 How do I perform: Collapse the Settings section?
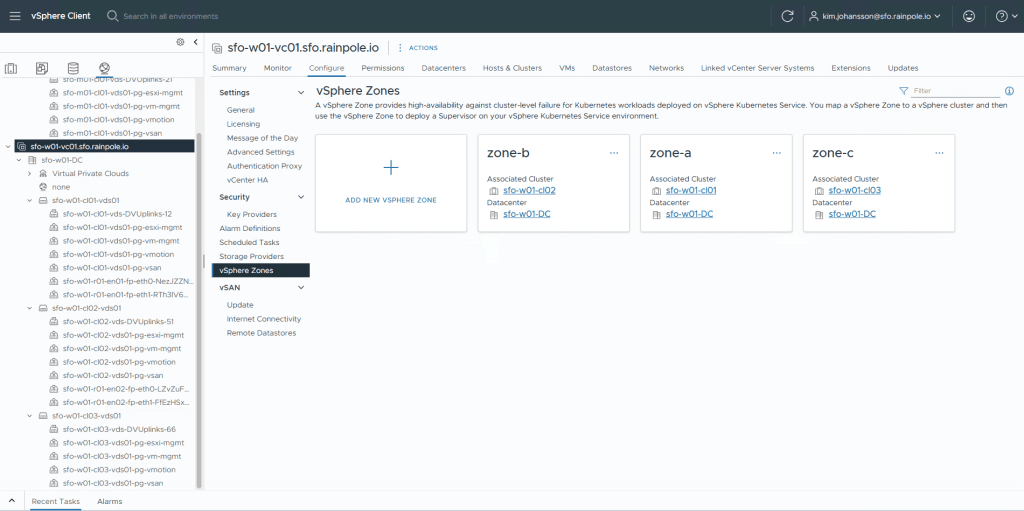[x=301, y=93]
